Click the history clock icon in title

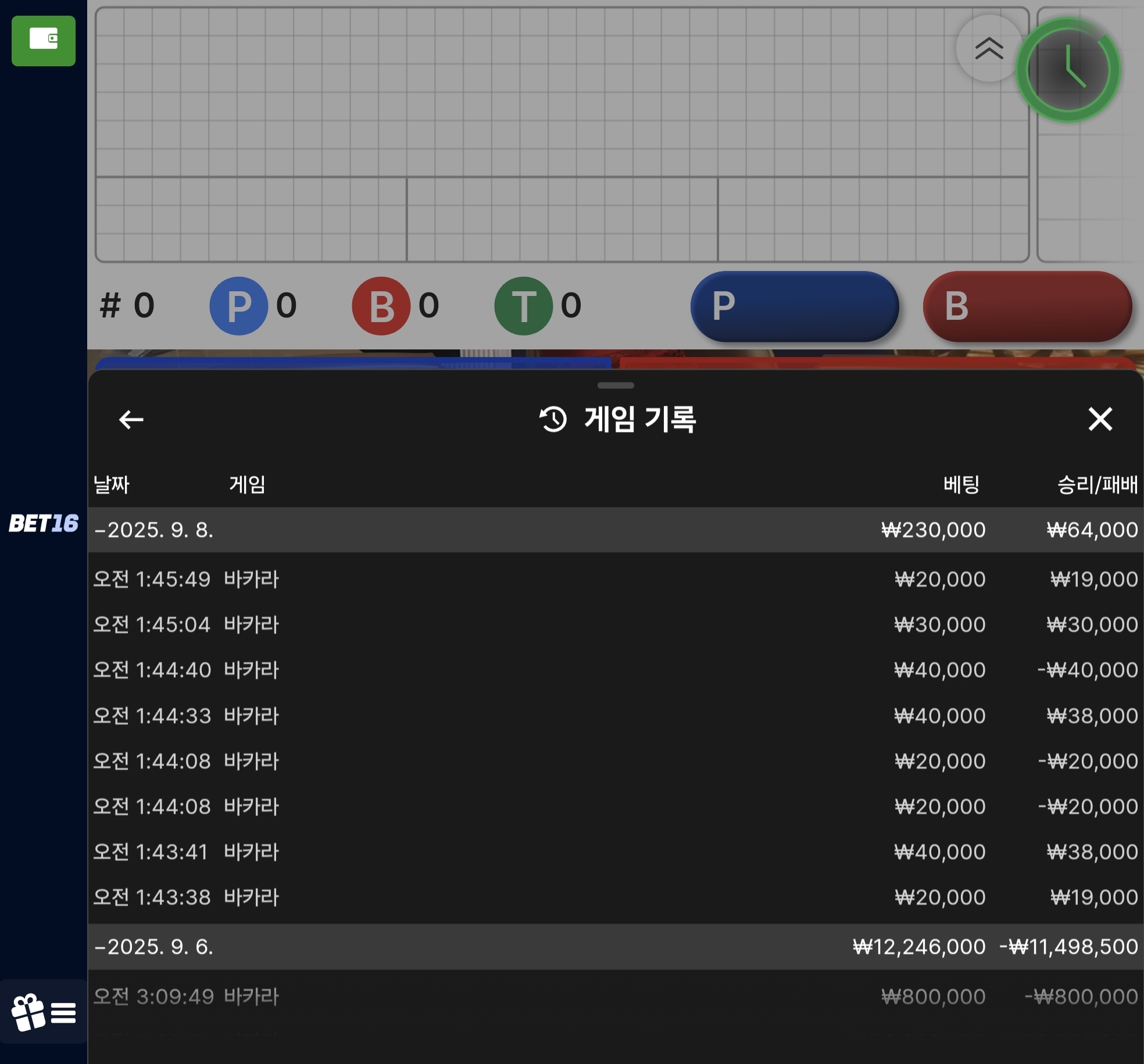[x=553, y=419]
